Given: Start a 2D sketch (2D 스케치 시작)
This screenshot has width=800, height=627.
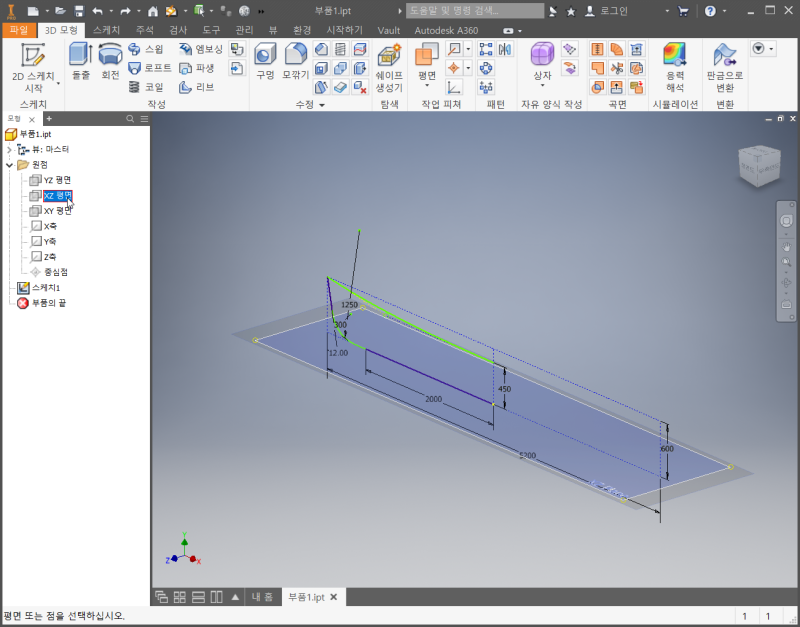Looking at the screenshot, I should [x=33, y=68].
